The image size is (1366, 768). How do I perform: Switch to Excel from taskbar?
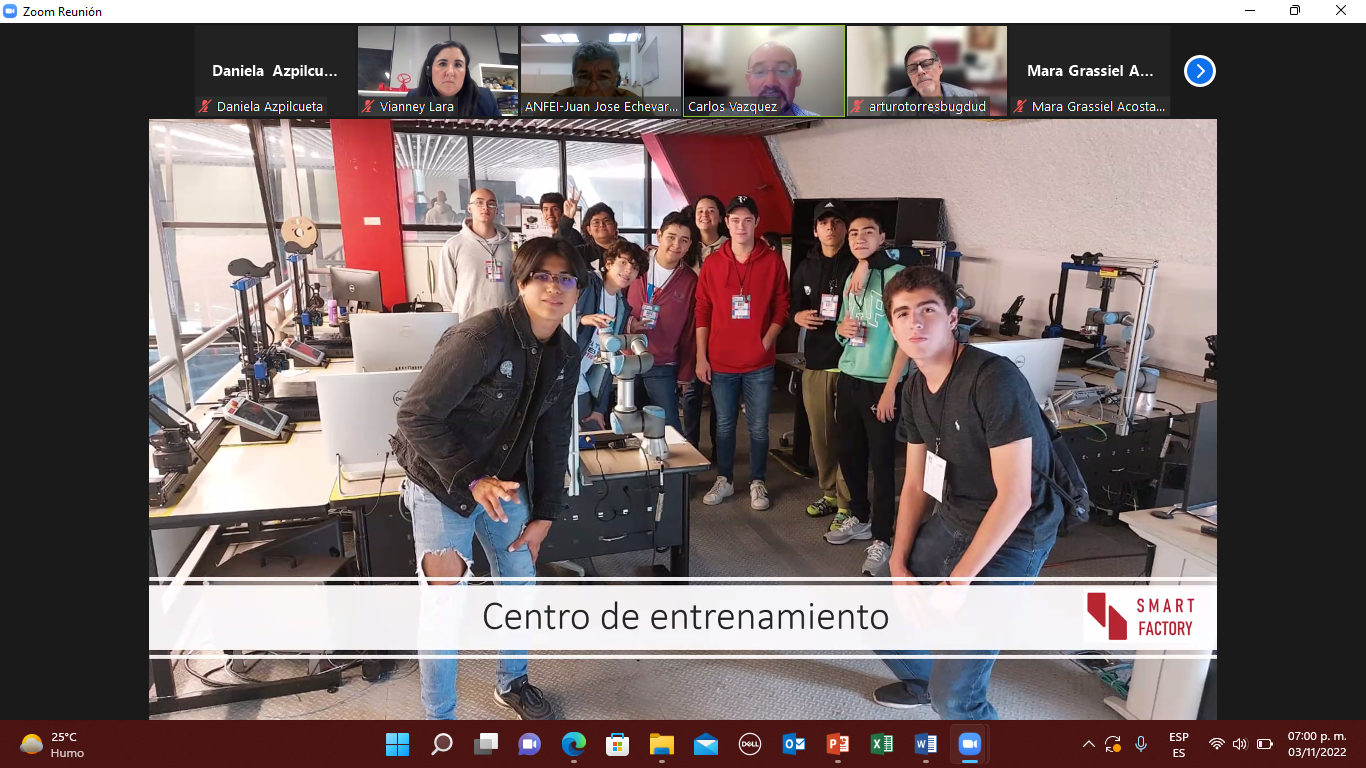pos(881,744)
